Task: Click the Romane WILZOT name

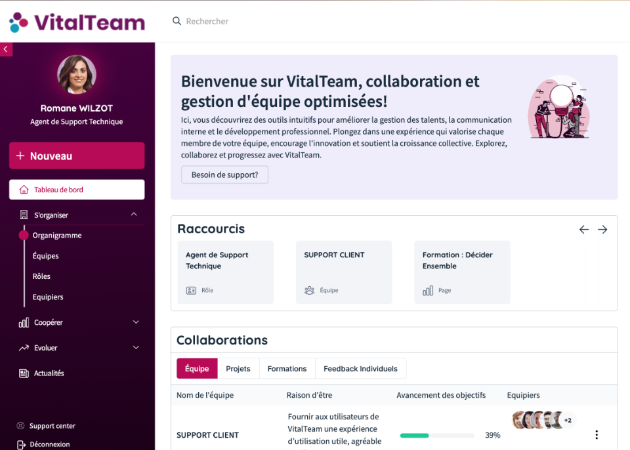Action: 77,108
